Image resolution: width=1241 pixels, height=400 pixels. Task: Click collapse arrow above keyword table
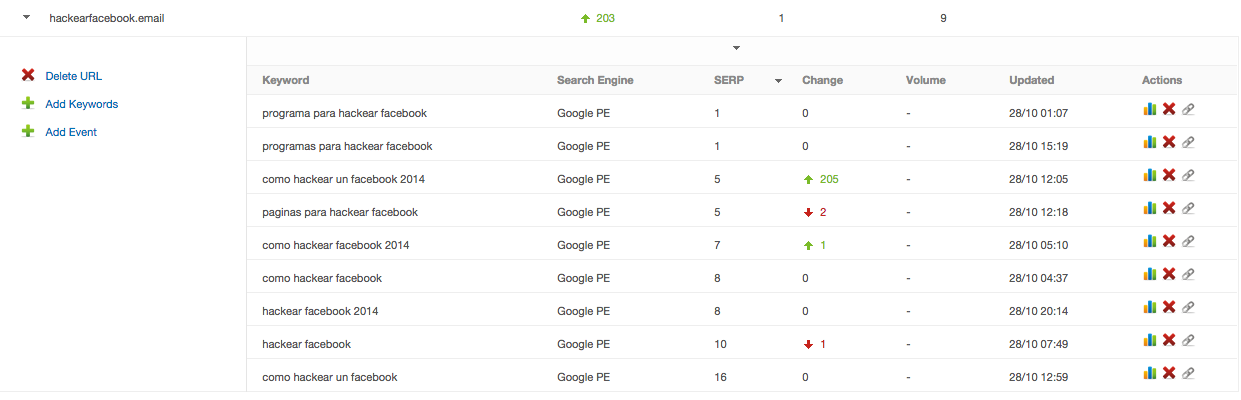tap(736, 48)
